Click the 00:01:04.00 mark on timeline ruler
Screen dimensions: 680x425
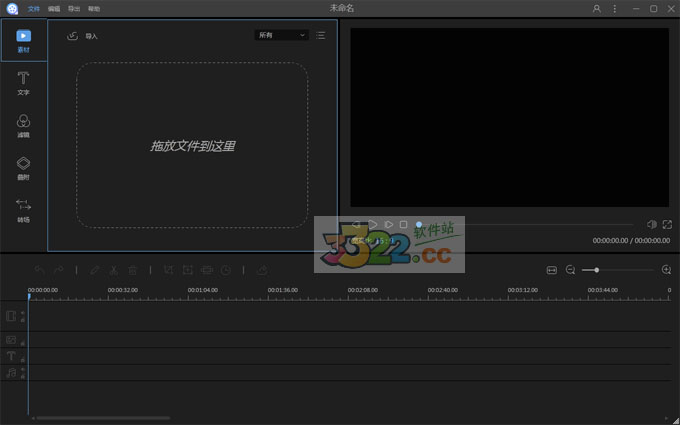coord(203,290)
